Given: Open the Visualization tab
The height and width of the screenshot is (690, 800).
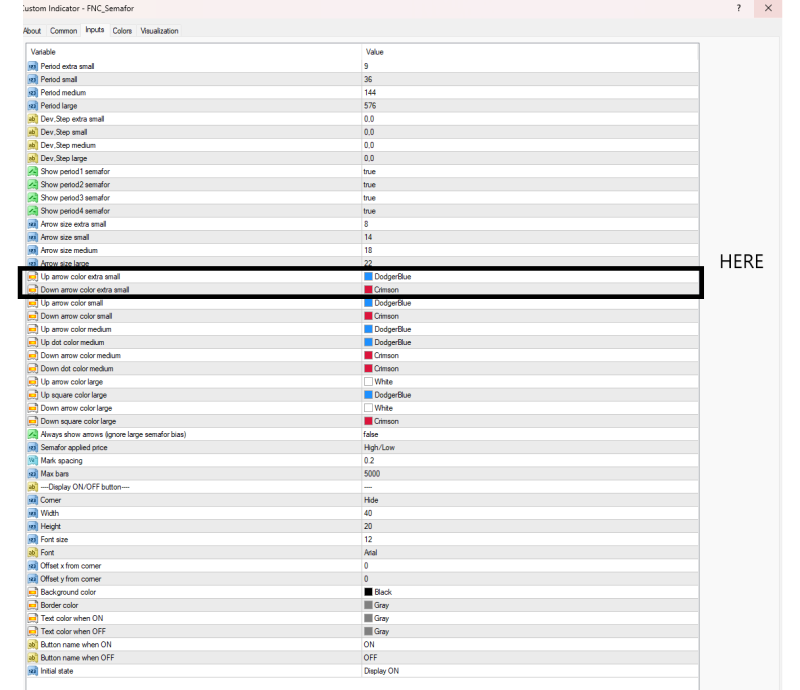Looking at the screenshot, I should (x=160, y=31).
